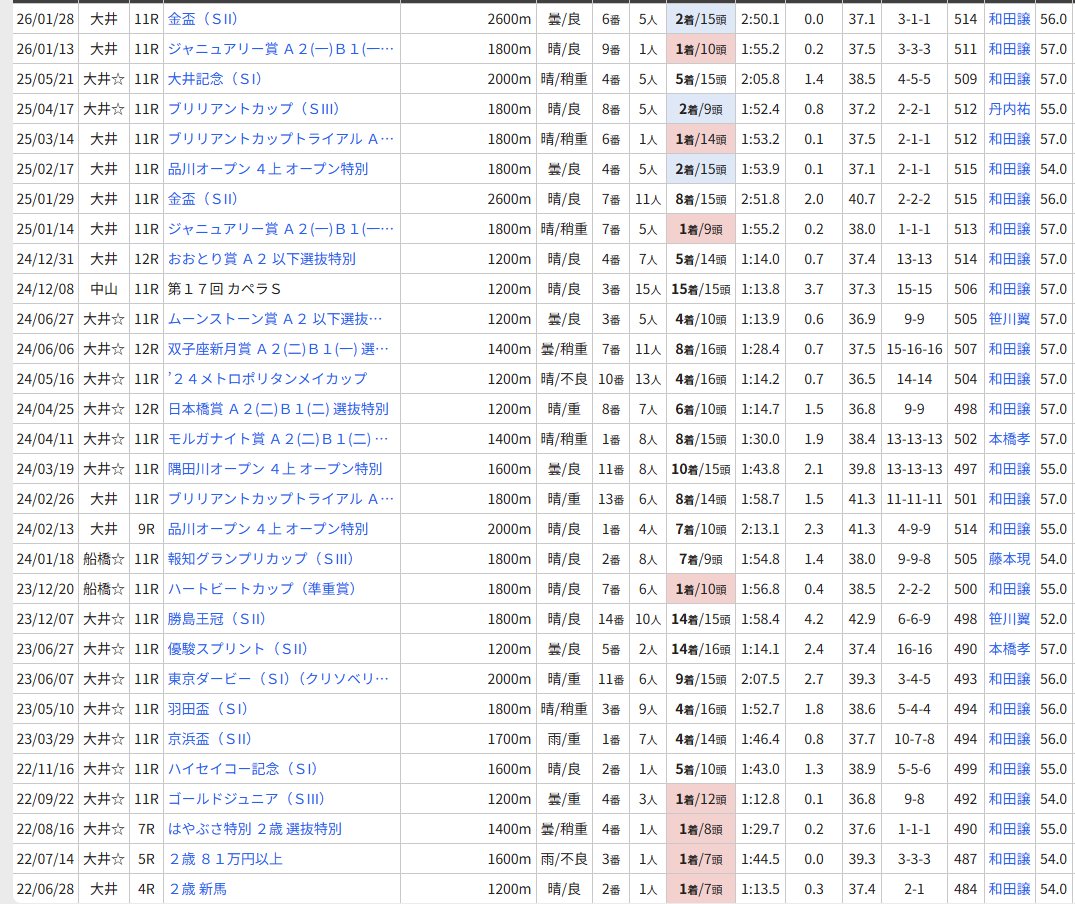View the 優駿スプリント（SII） race
Image resolution: width=1075 pixels, height=904 pixels.
point(230,649)
